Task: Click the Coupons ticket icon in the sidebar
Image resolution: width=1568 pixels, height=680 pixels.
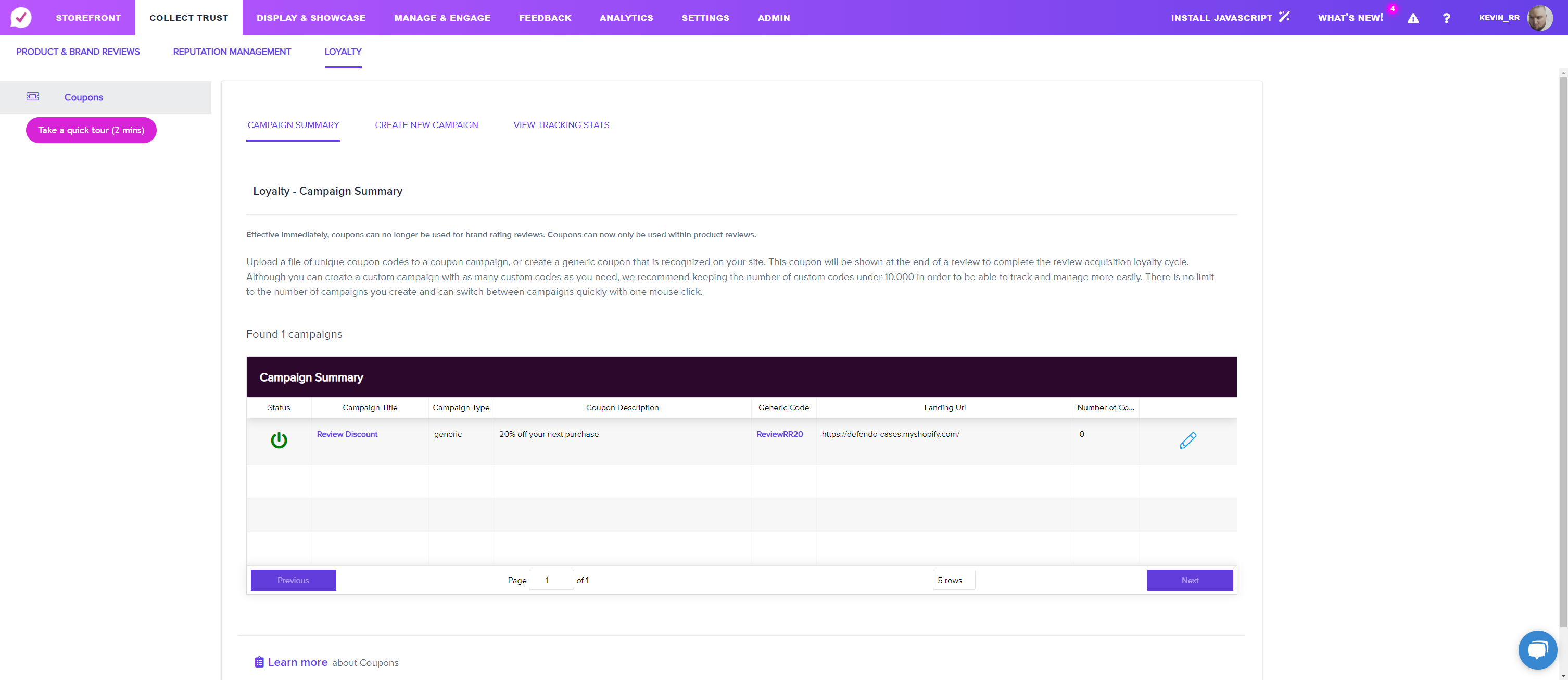Action: coord(33,96)
